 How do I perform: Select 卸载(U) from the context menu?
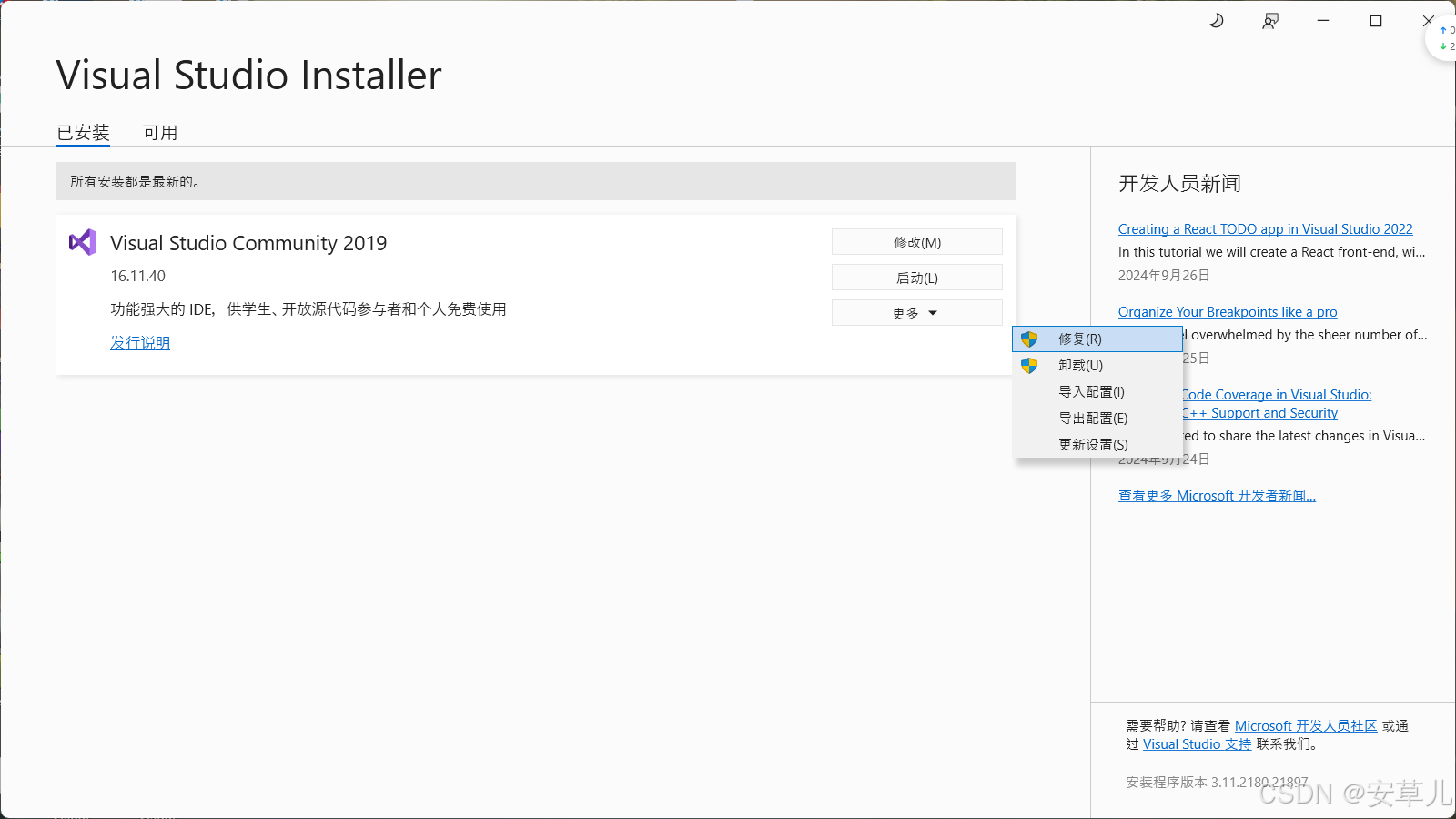click(1079, 365)
